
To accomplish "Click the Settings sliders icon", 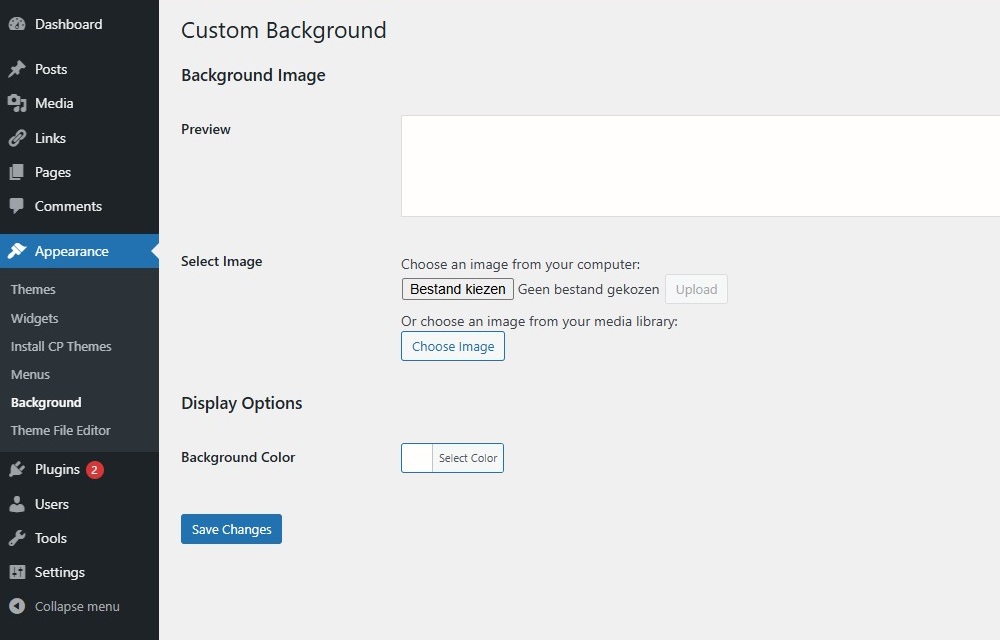I will point(17,572).
